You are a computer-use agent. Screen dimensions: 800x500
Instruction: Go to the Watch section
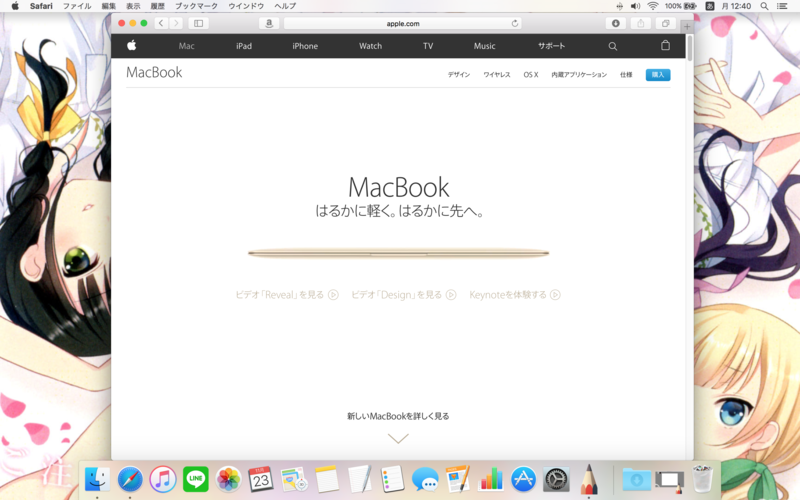pyautogui.click(x=370, y=46)
